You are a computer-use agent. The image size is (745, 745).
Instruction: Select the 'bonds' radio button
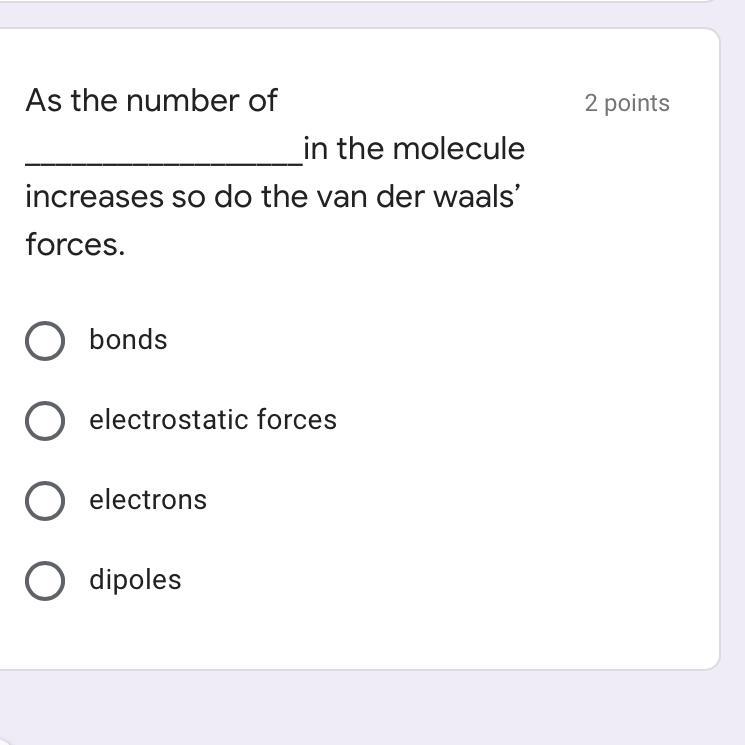[x=45, y=341]
